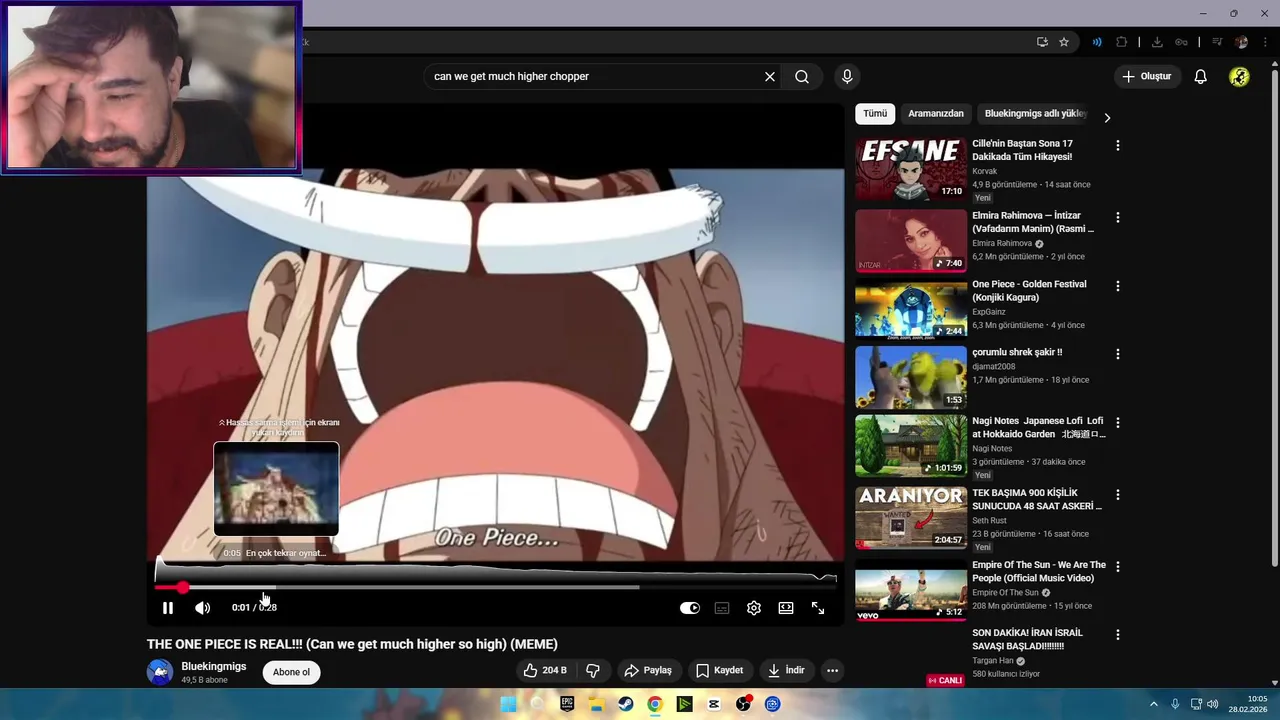
Task: Save video with Kaydet button
Action: [720, 671]
